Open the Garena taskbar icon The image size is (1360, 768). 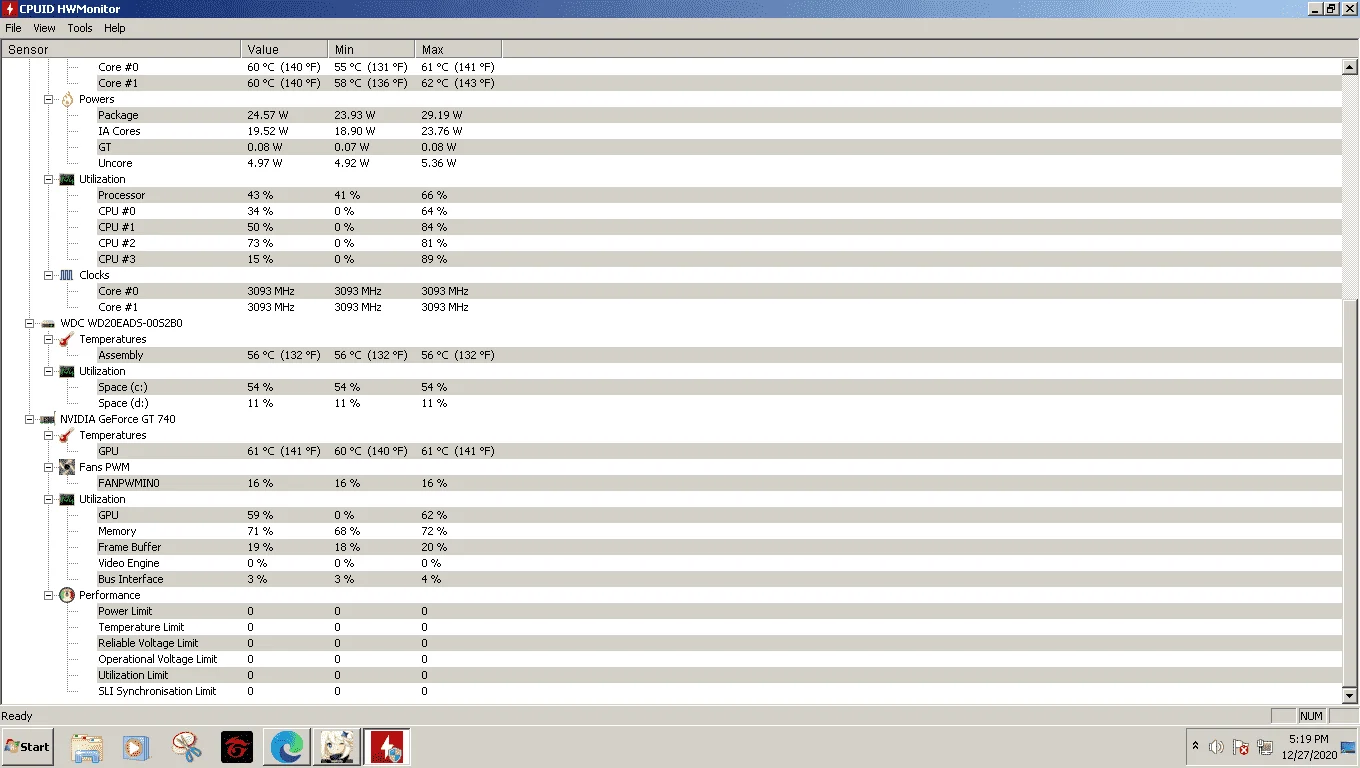237,747
